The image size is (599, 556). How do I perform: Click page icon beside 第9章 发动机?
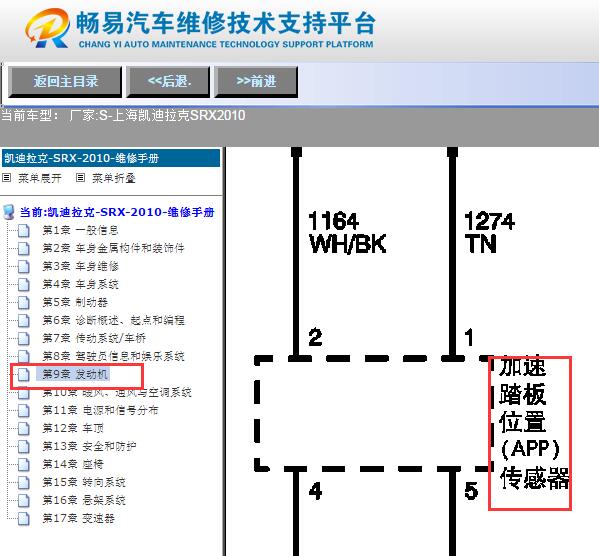tap(24, 374)
